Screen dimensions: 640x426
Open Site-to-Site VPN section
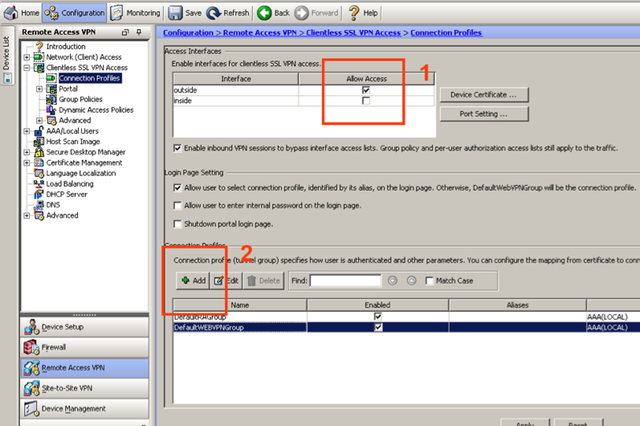(x=84, y=388)
